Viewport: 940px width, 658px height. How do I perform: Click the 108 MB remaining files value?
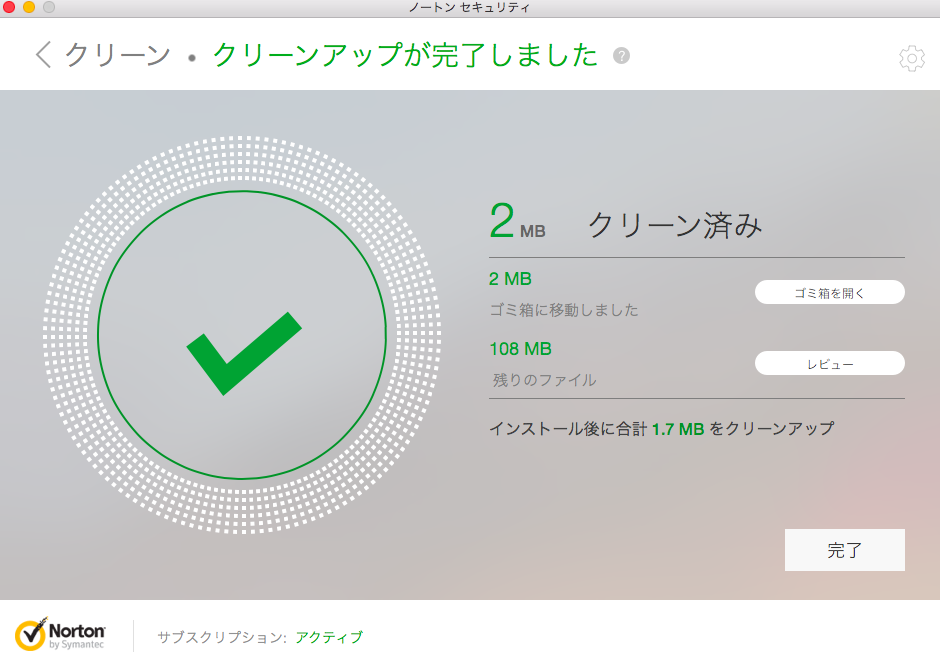point(520,349)
